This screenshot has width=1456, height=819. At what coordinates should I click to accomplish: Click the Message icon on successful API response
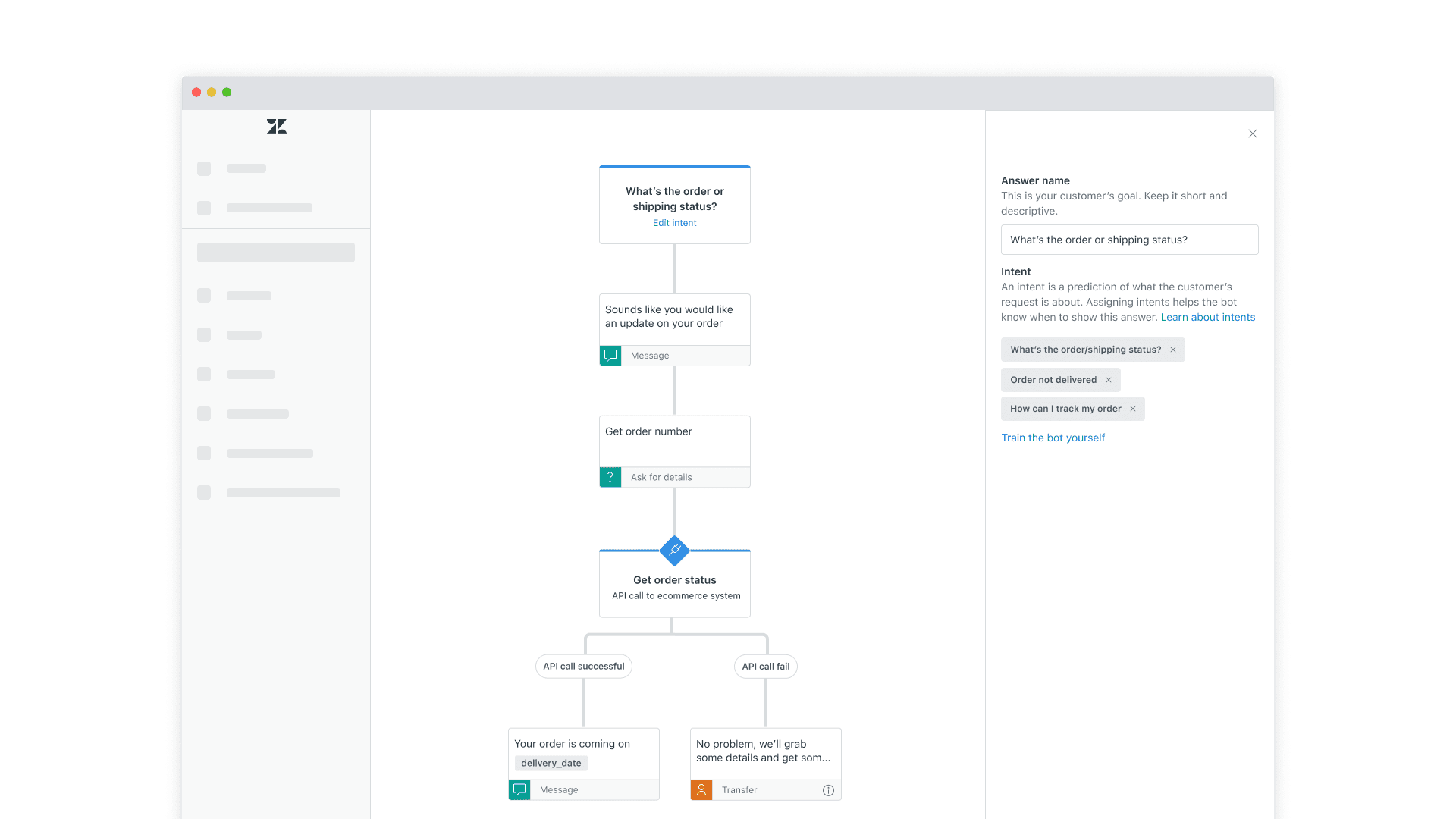[x=519, y=789]
